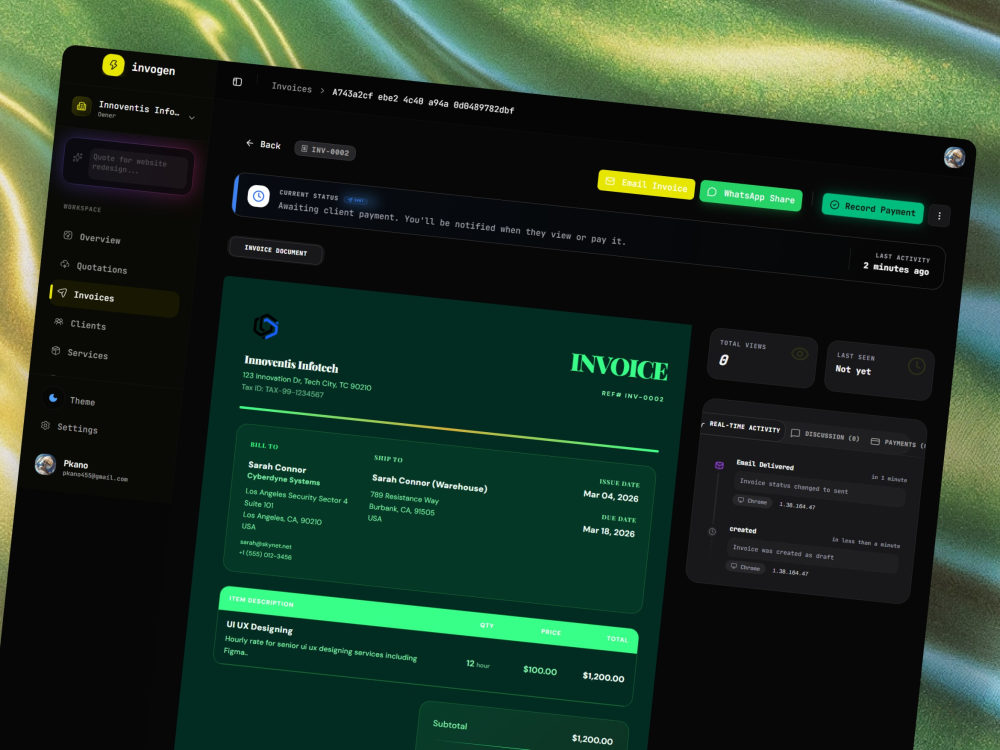
Task: Click the Services box icon
Action: click(x=55, y=350)
